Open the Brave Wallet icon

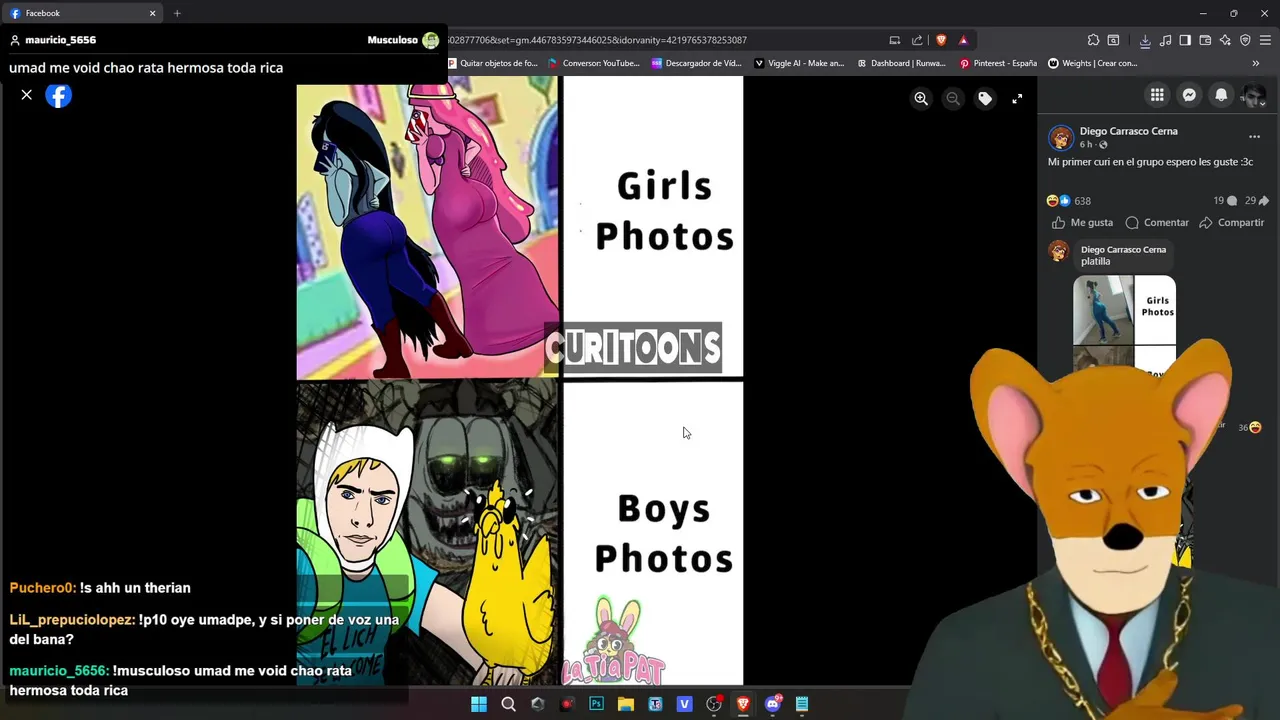(x=1205, y=40)
